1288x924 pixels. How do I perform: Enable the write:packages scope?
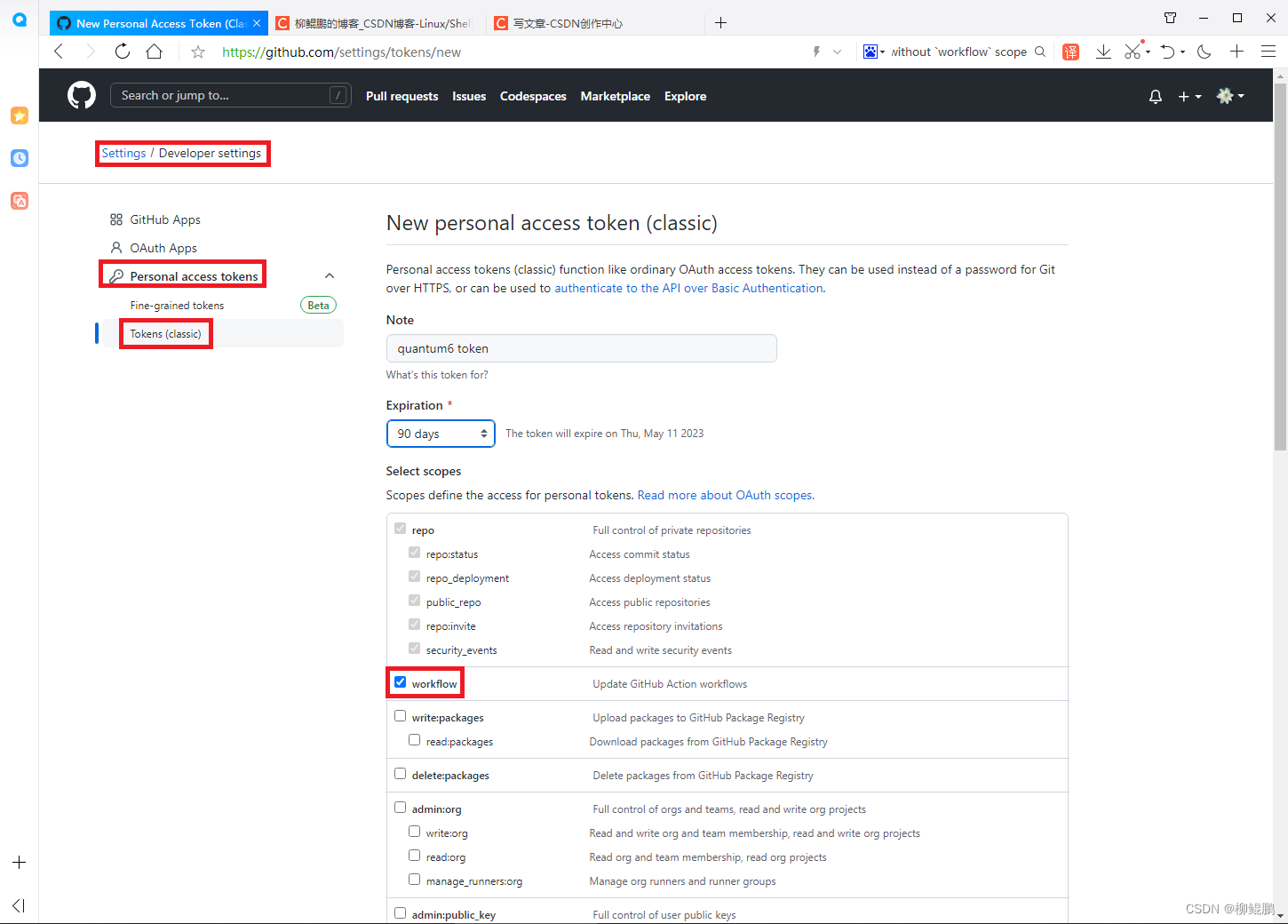pyautogui.click(x=400, y=714)
